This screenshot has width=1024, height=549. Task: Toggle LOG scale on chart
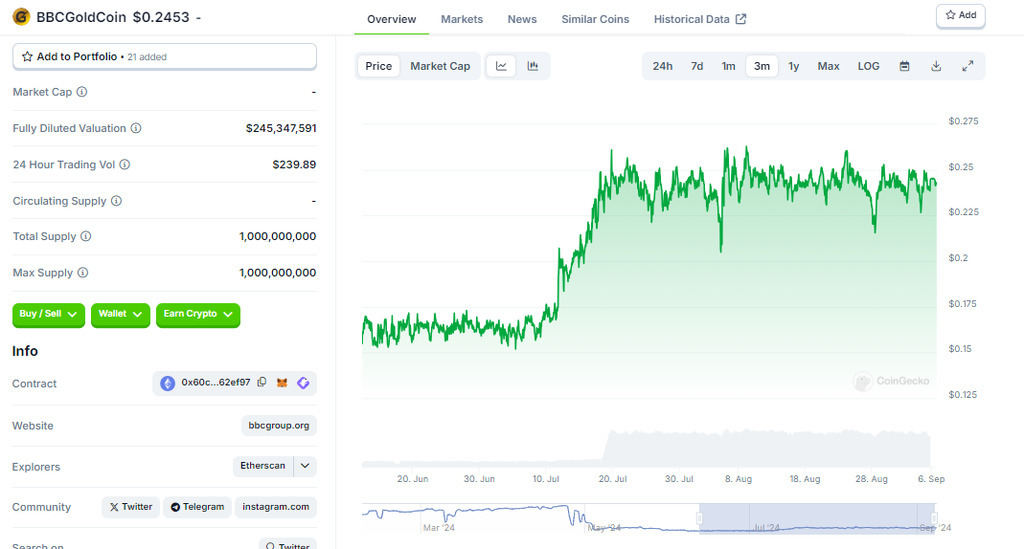868,66
